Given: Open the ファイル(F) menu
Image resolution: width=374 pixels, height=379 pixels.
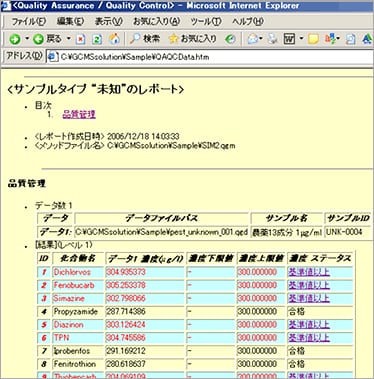Looking at the screenshot, I should pyautogui.click(x=29, y=22).
